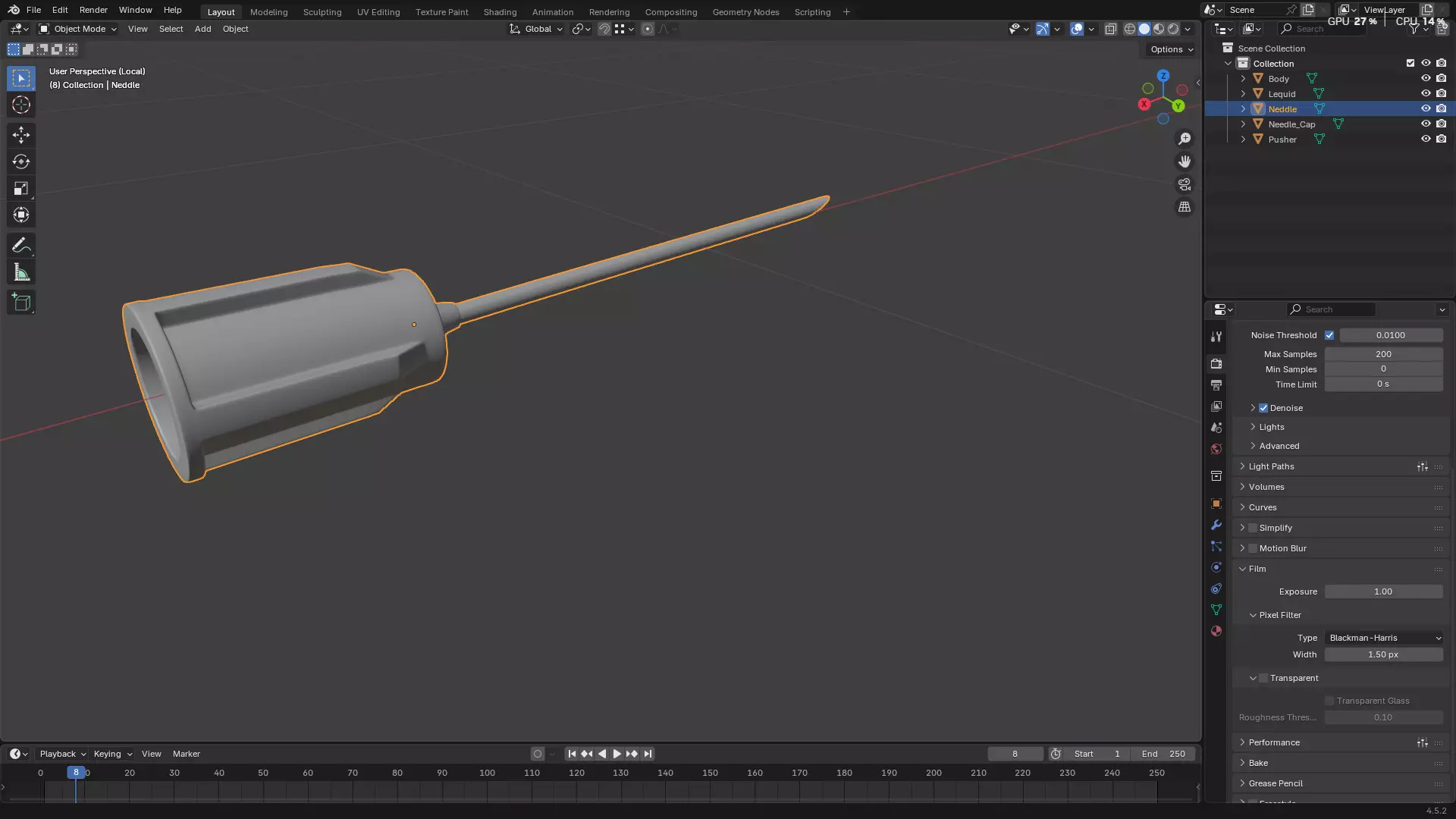Open the Object properties tab

(x=1216, y=504)
